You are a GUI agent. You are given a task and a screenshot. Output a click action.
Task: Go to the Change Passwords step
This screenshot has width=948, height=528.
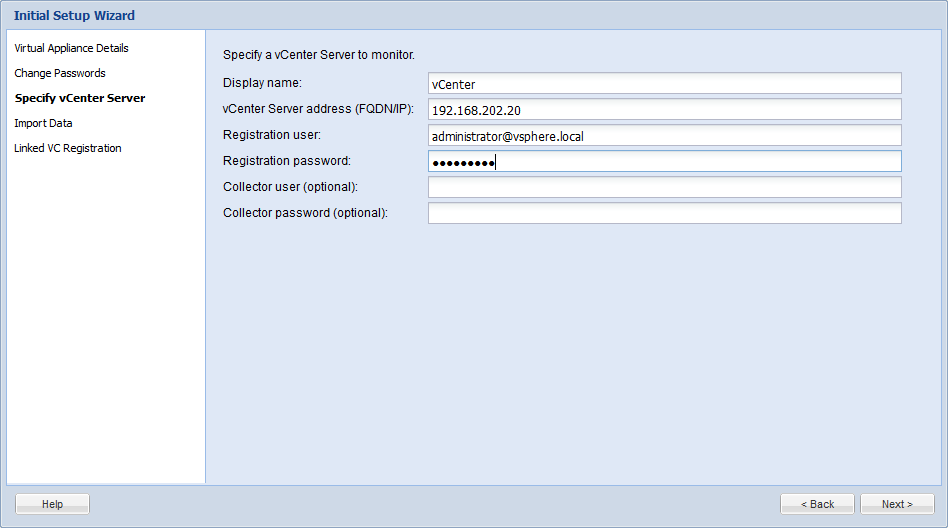[60, 73]
